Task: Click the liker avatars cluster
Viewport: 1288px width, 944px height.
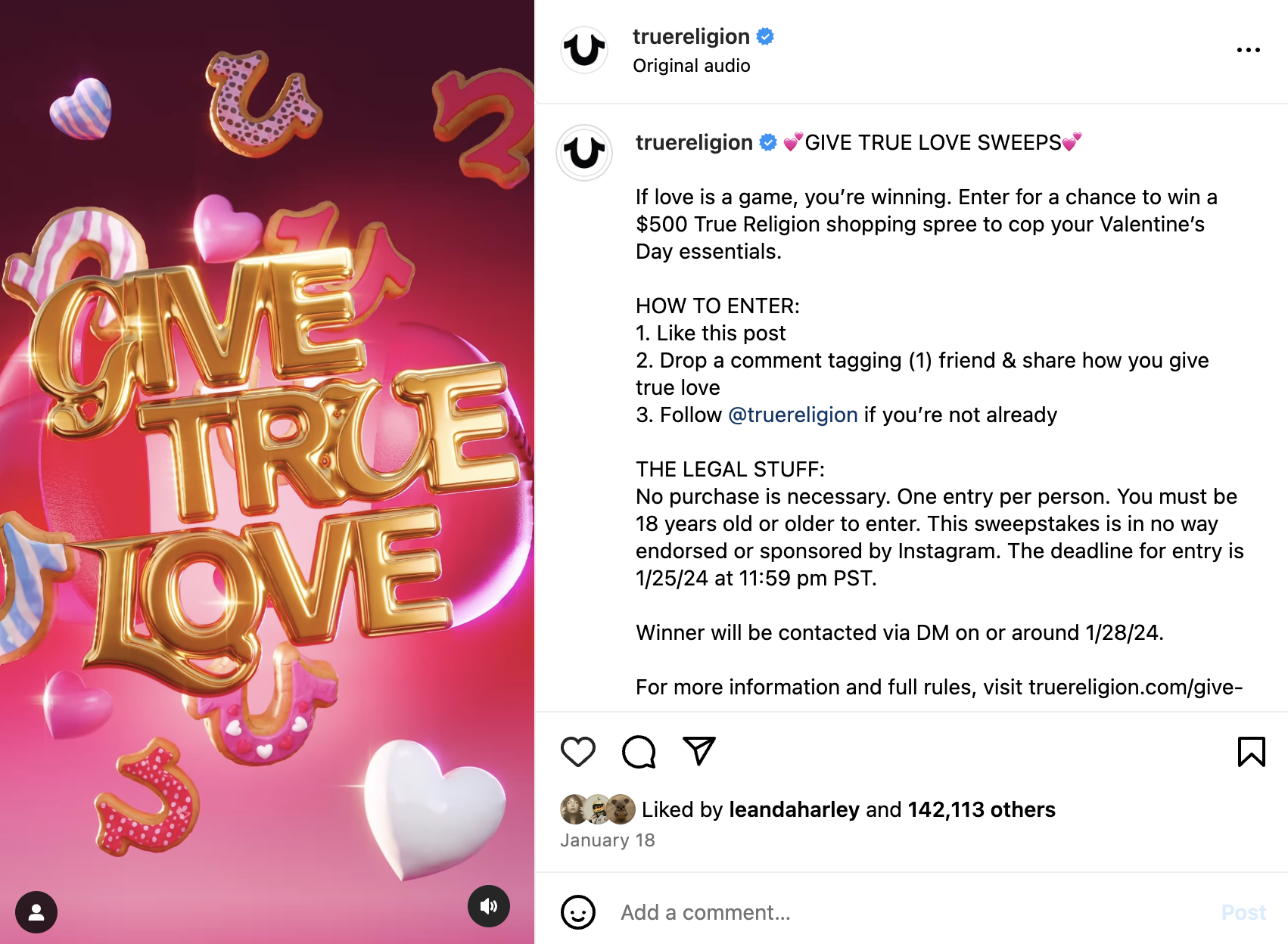Action: tap(598, 809)
